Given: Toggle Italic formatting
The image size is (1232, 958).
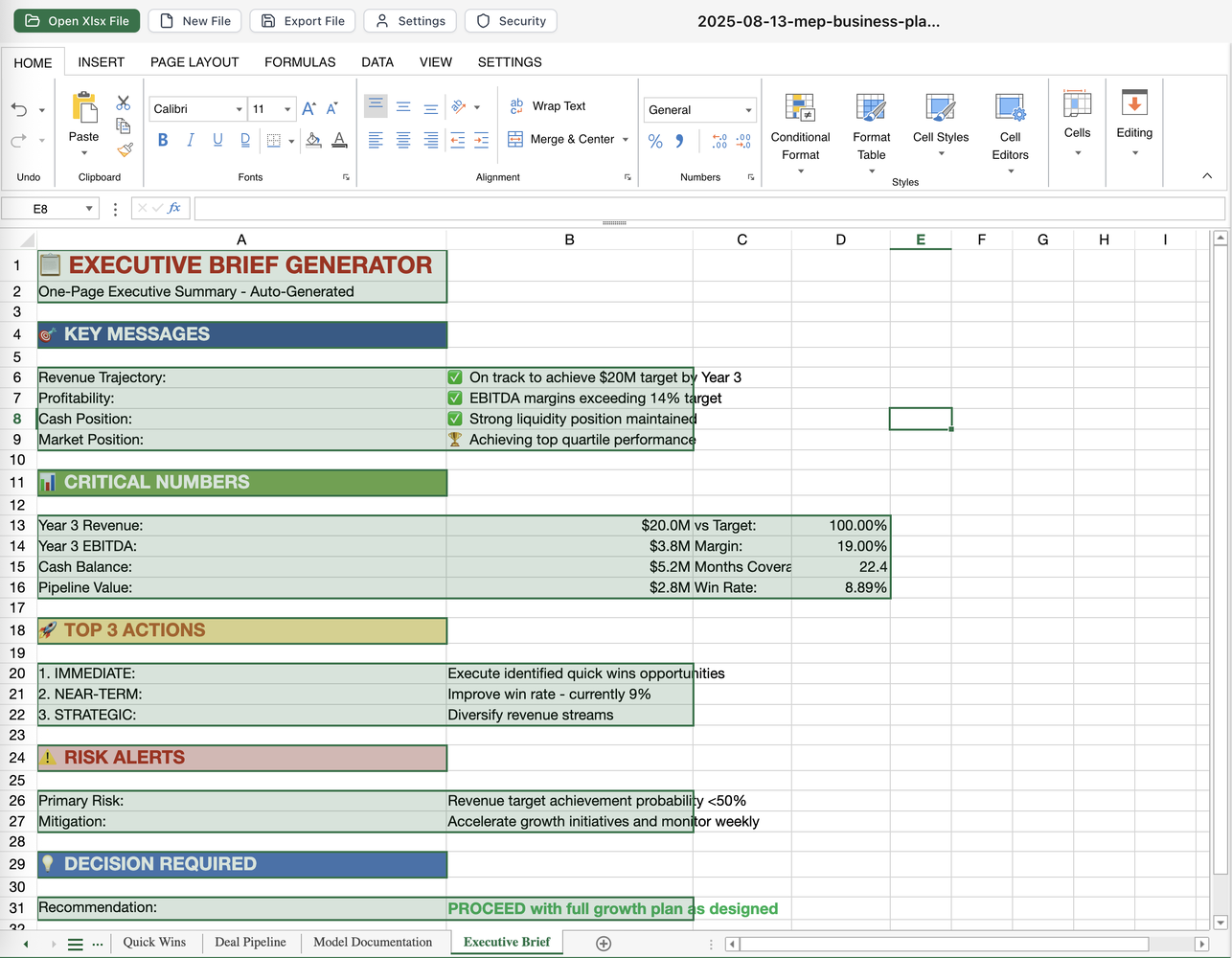Looking at the screenshot, I should pos(191,141).
